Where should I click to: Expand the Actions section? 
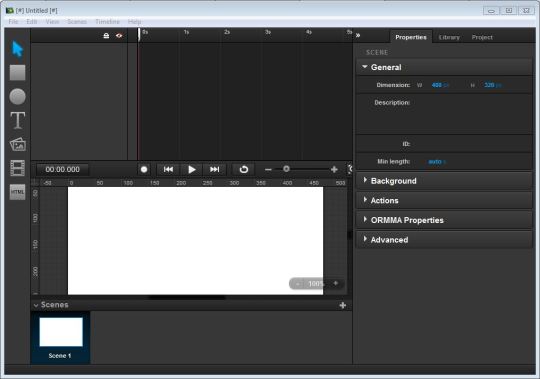point(444,200)
